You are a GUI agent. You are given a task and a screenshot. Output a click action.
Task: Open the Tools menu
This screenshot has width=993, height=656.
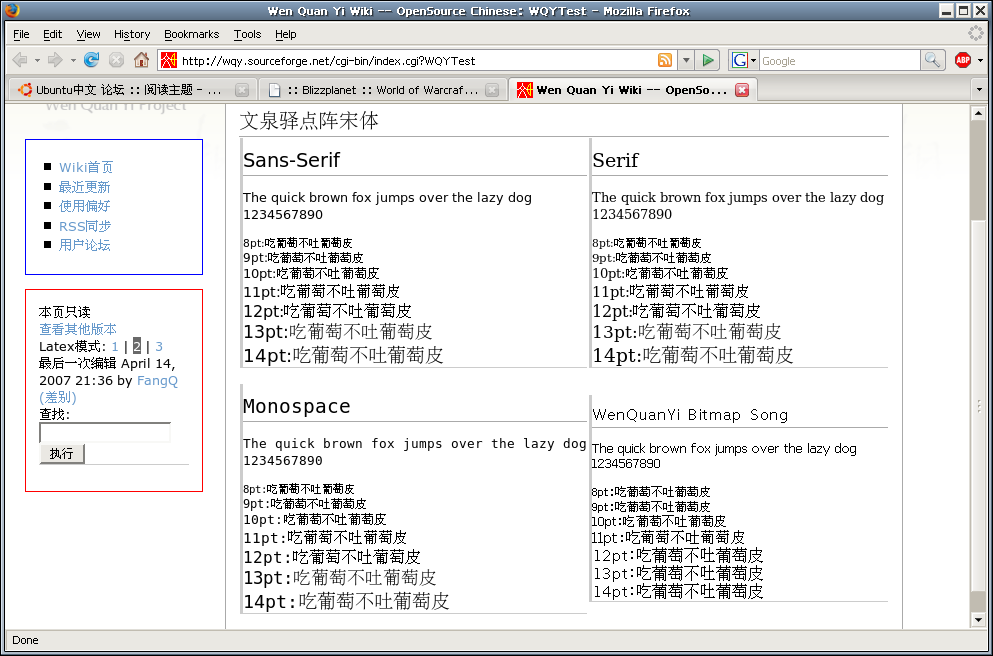pyautogui.click(x=247, y=34)
